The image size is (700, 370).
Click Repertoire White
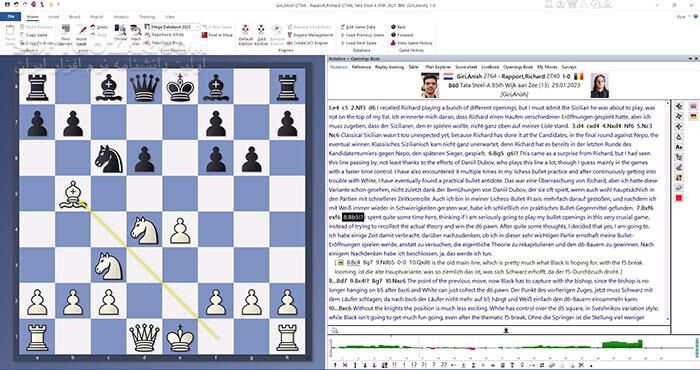(164, 35)
